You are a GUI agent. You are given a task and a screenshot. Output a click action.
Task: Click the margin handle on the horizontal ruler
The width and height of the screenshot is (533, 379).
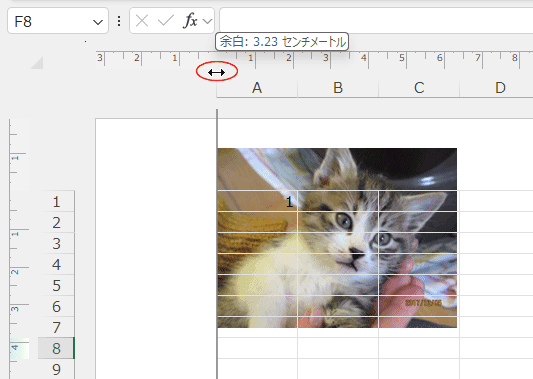[x=217, y=72]
